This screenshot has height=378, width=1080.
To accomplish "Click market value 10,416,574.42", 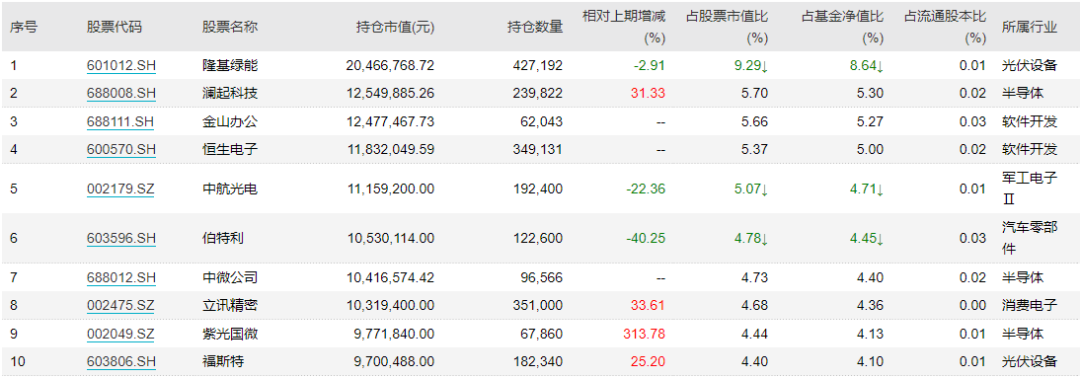I will click(390, 277).
